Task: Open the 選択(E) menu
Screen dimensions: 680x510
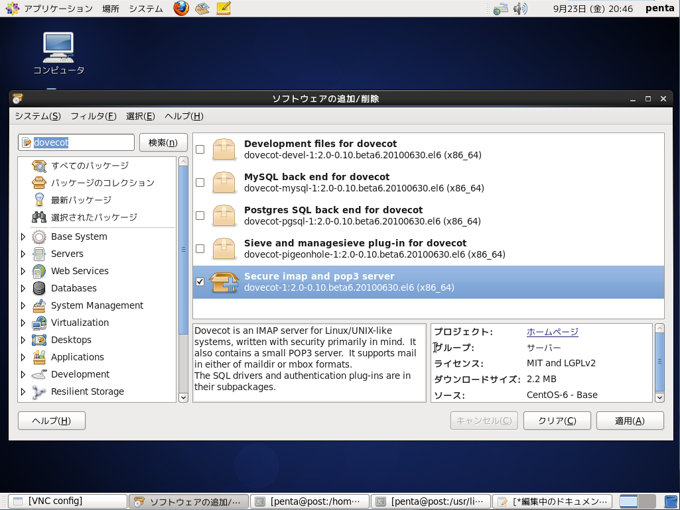Action: click(x=141, y=116)
